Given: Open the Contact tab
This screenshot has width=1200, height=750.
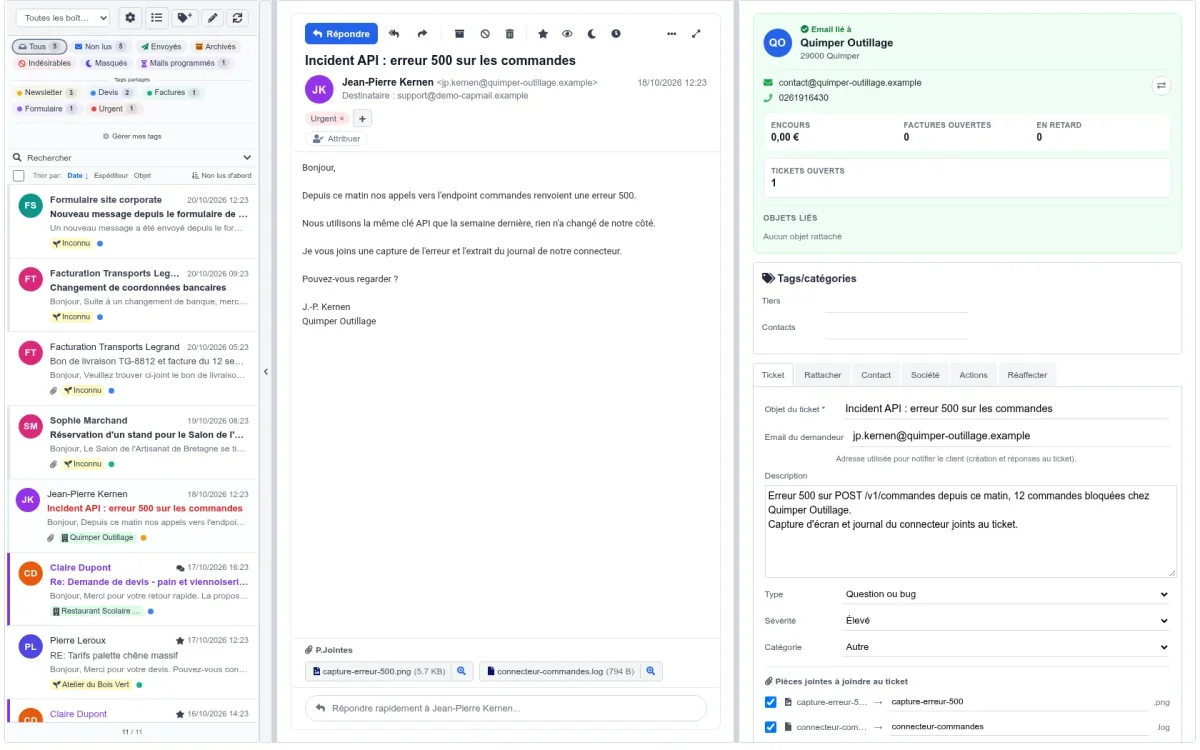Looking at the screenshot, I should 876,375.
